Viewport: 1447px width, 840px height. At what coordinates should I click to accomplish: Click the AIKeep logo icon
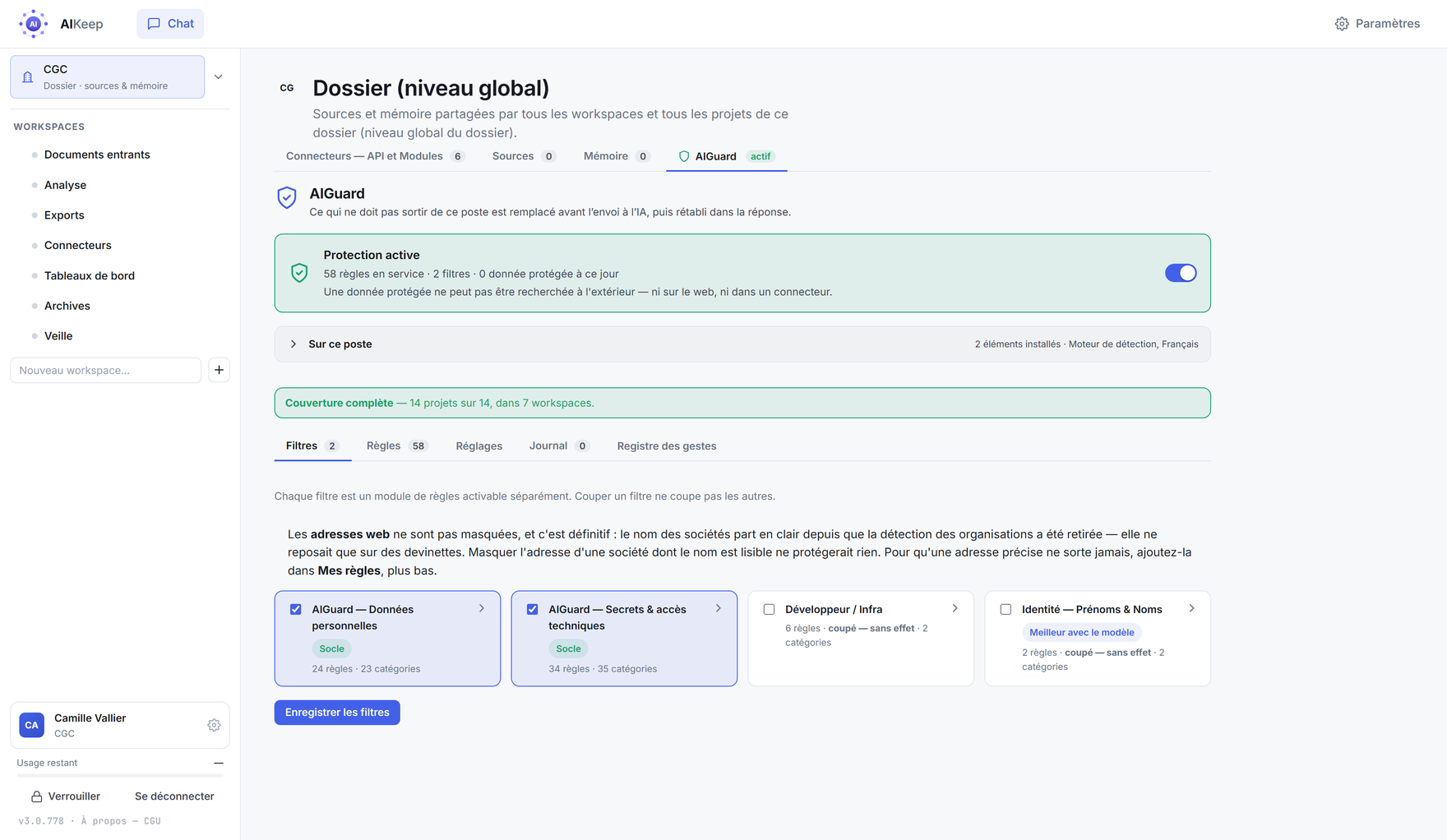(33, 24)
